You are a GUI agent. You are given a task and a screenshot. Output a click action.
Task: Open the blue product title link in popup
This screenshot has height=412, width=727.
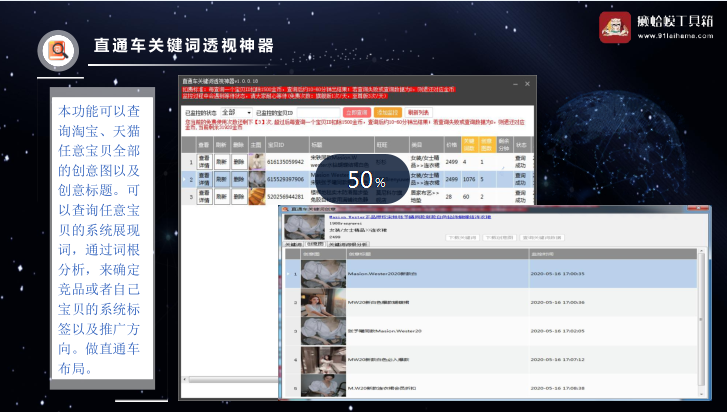coord(410,216)
